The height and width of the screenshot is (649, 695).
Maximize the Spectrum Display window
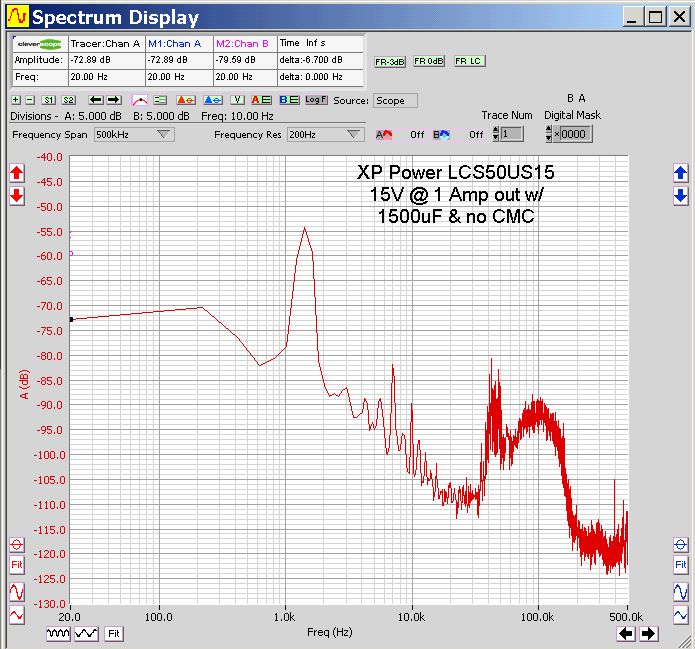coord(656,17)
